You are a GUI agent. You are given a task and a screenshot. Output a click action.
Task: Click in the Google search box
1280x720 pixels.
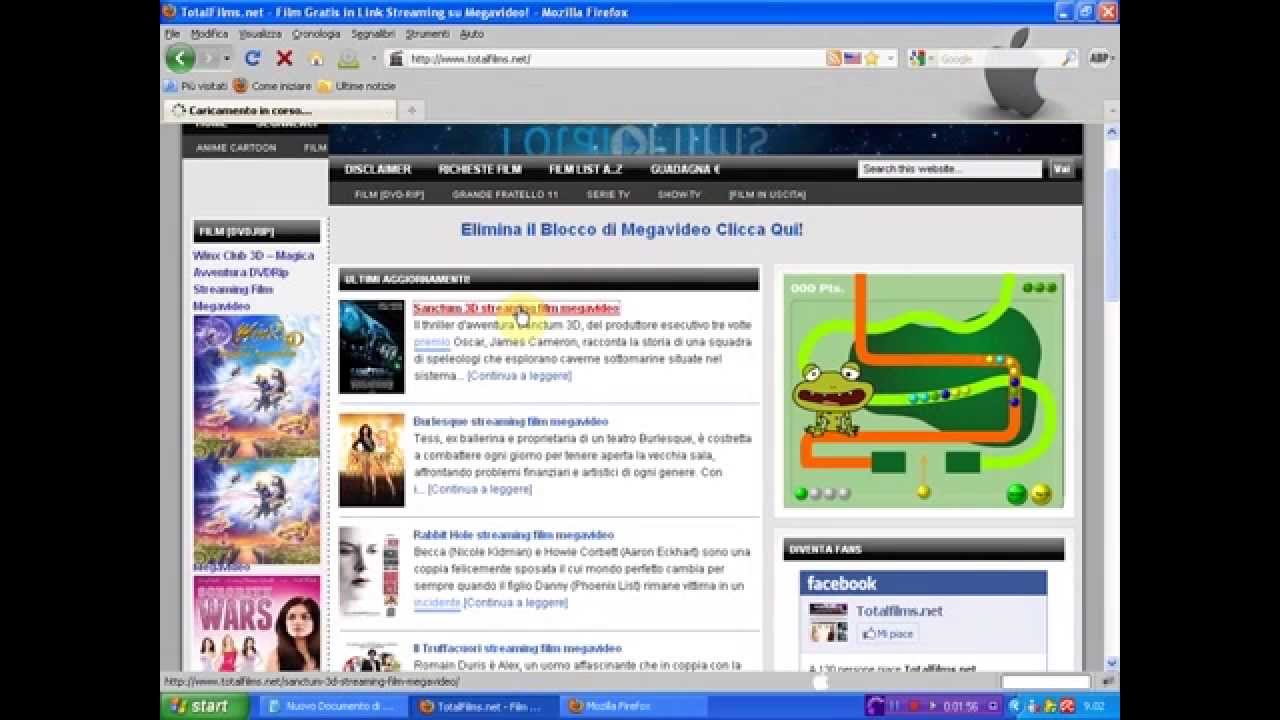997,58
